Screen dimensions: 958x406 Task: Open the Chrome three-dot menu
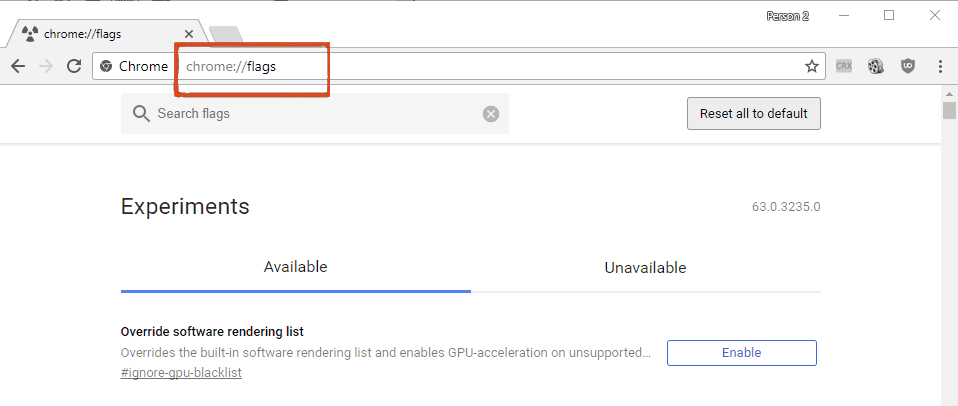tap(940, 66)
